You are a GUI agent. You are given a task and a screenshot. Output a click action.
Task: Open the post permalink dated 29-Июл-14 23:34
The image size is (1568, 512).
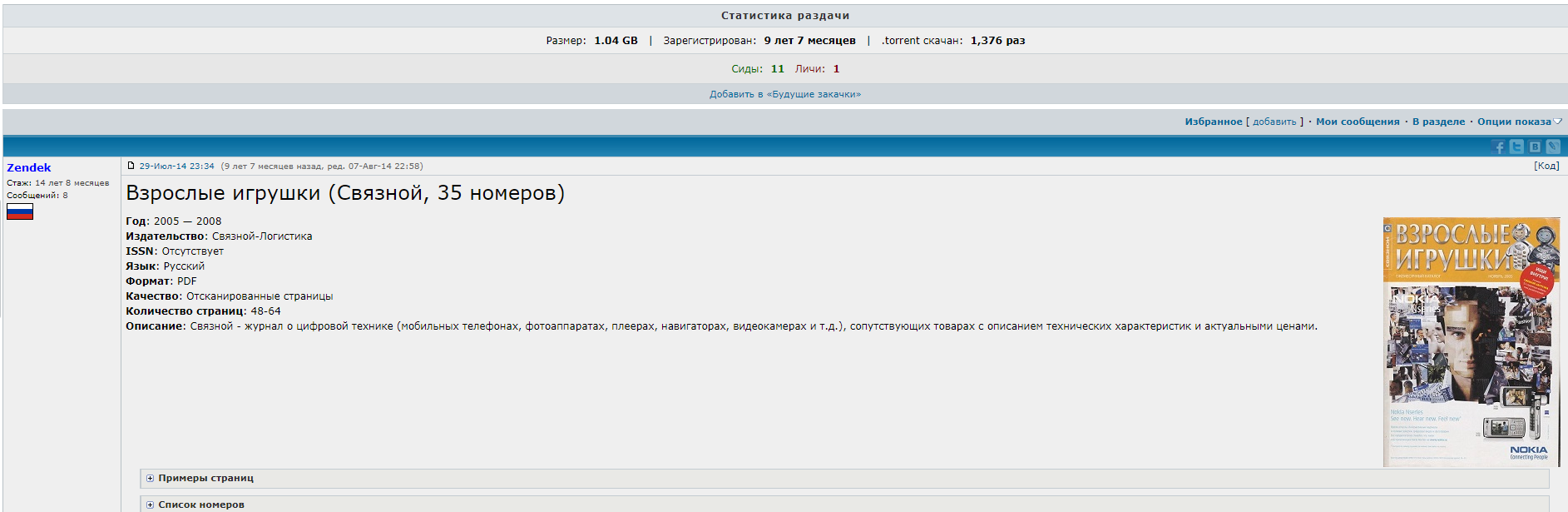pos(176,166)
